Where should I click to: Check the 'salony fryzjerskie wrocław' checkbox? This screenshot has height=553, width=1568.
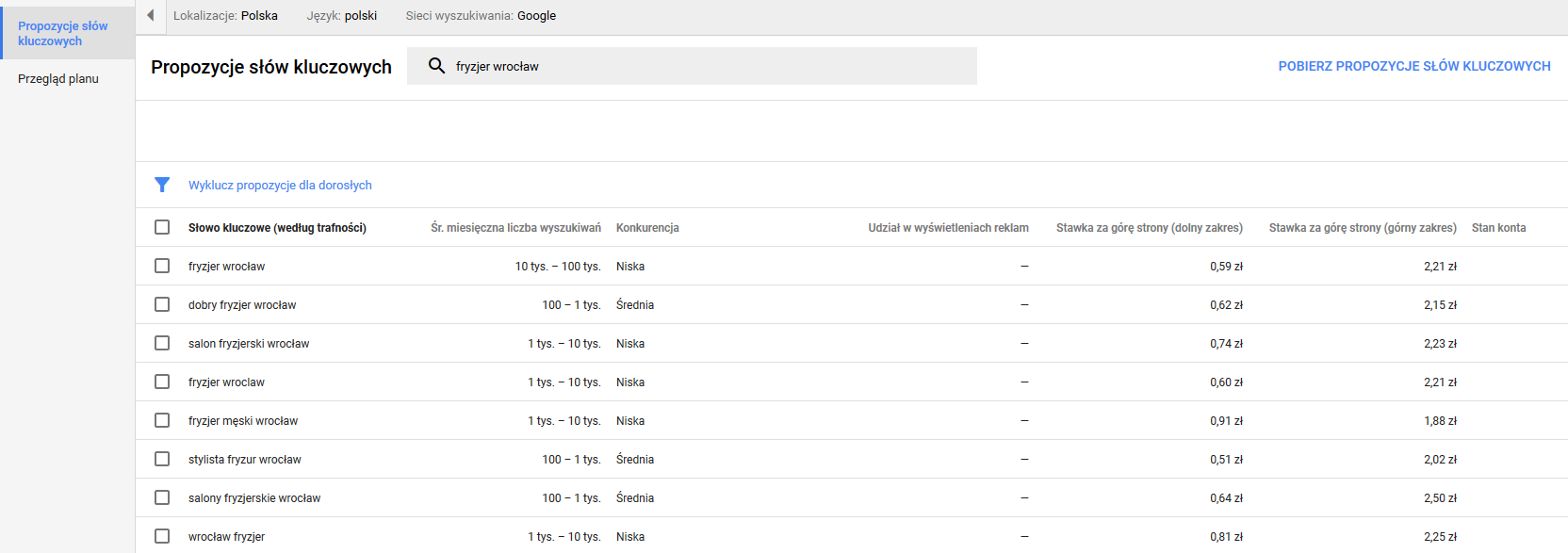point(162,497)
